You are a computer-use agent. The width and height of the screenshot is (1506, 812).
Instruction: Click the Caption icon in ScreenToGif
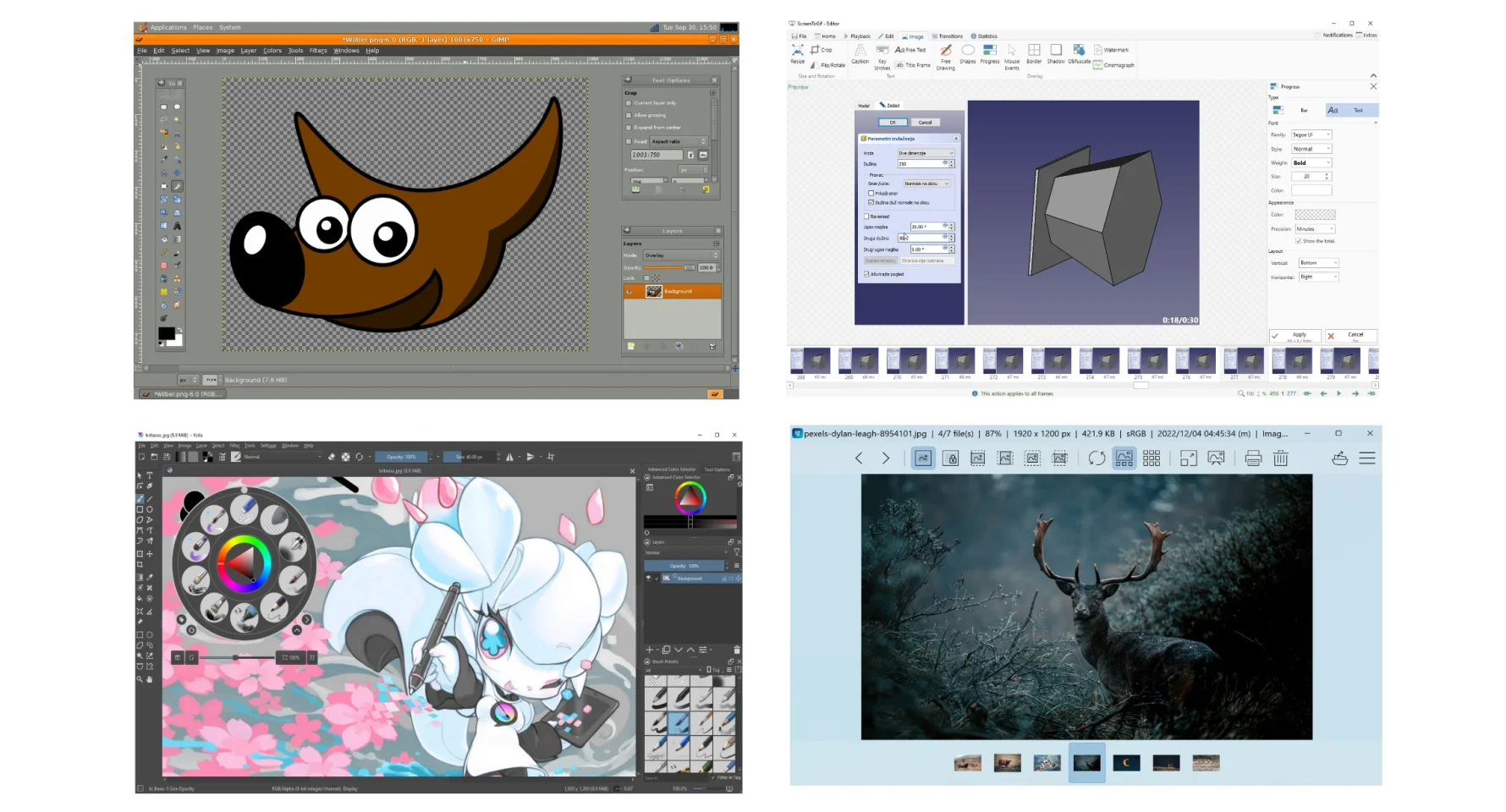860,53
